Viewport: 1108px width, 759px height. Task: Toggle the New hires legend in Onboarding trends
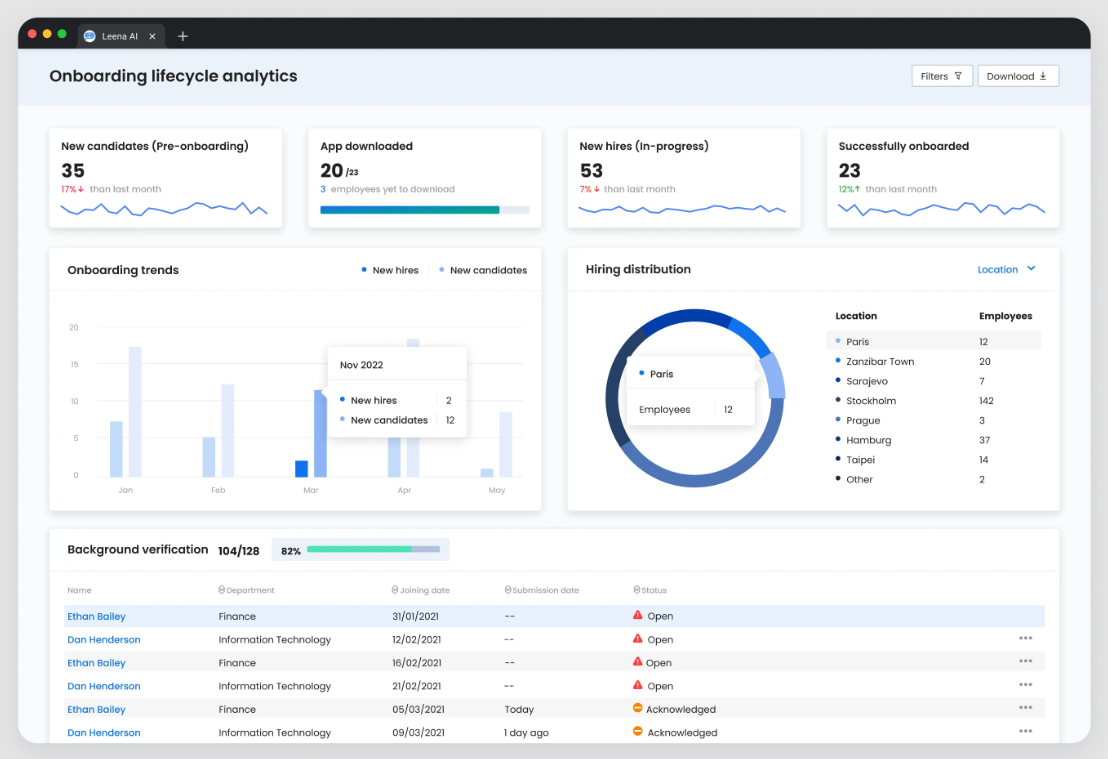coord(389,269)
